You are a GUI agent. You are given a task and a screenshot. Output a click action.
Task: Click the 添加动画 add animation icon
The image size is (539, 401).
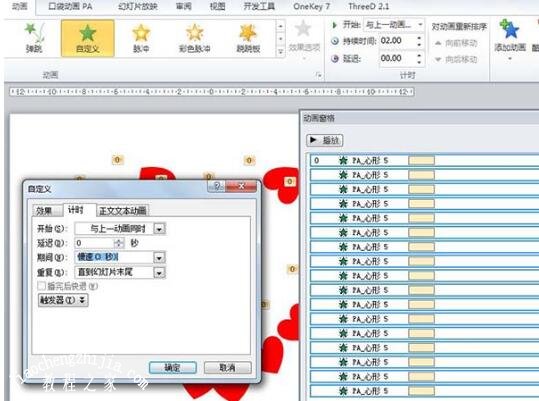[510, 30]
